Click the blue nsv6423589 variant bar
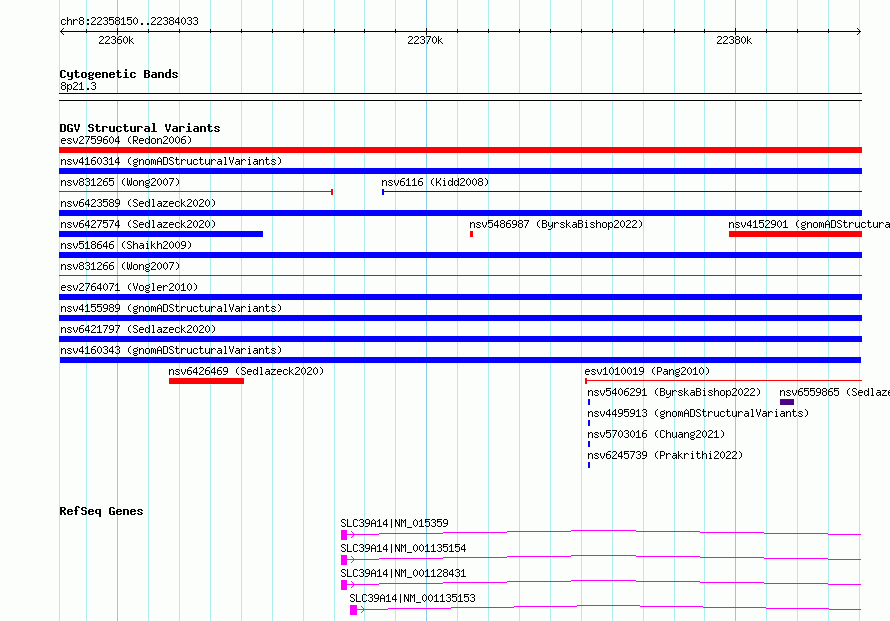This screenshot has height=621, width=890. (x=460, y=213)
